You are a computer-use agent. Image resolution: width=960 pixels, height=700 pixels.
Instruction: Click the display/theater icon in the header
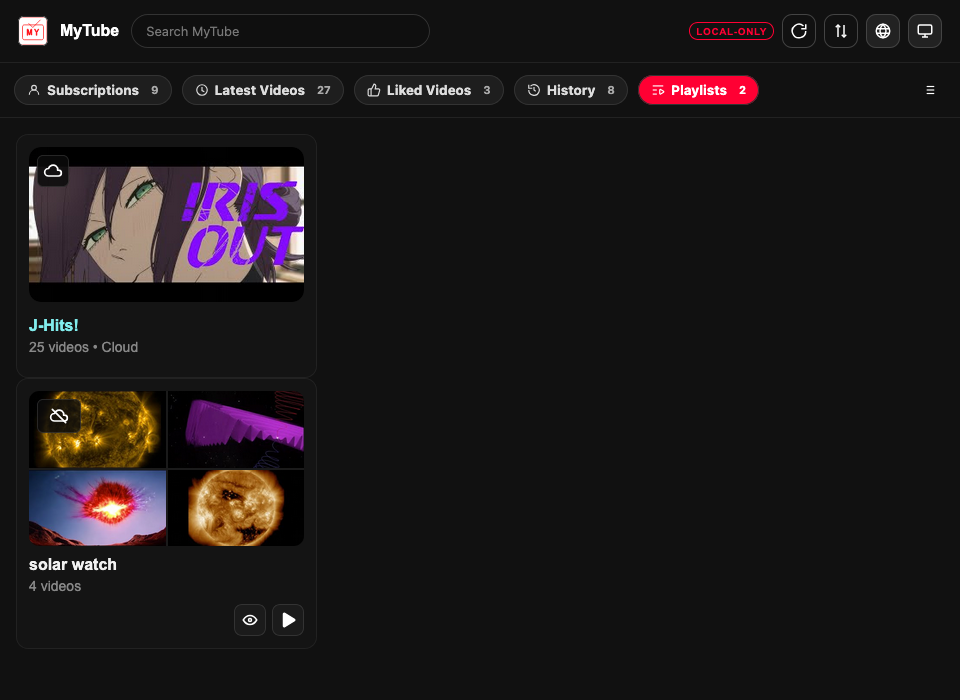click(925, 31)
